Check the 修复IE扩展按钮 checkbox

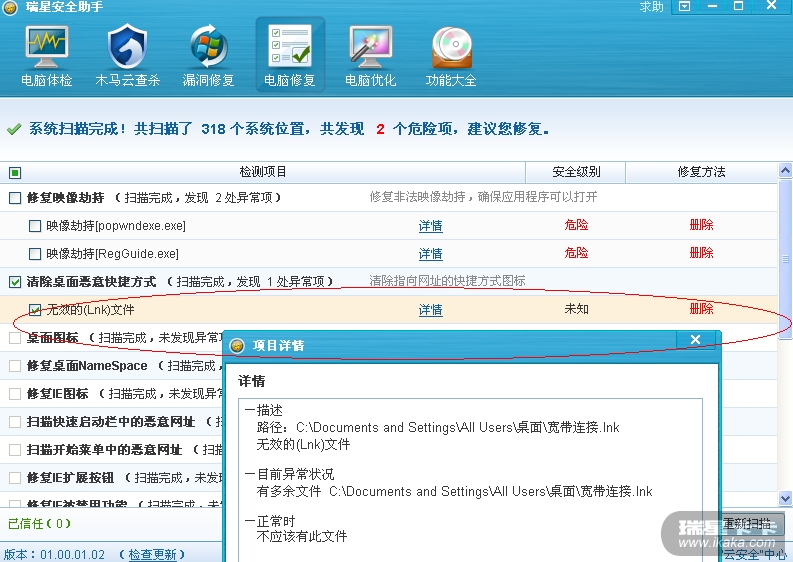tap(15, 478)
